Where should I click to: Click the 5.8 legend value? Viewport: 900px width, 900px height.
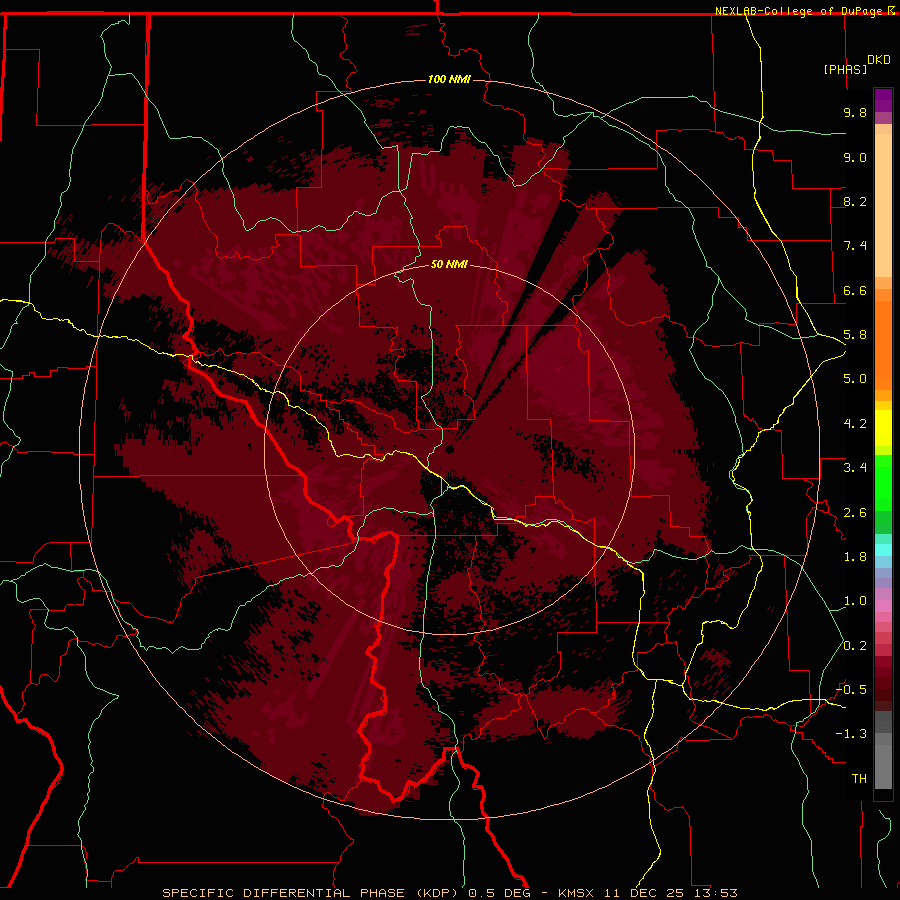tap(855, 335)
